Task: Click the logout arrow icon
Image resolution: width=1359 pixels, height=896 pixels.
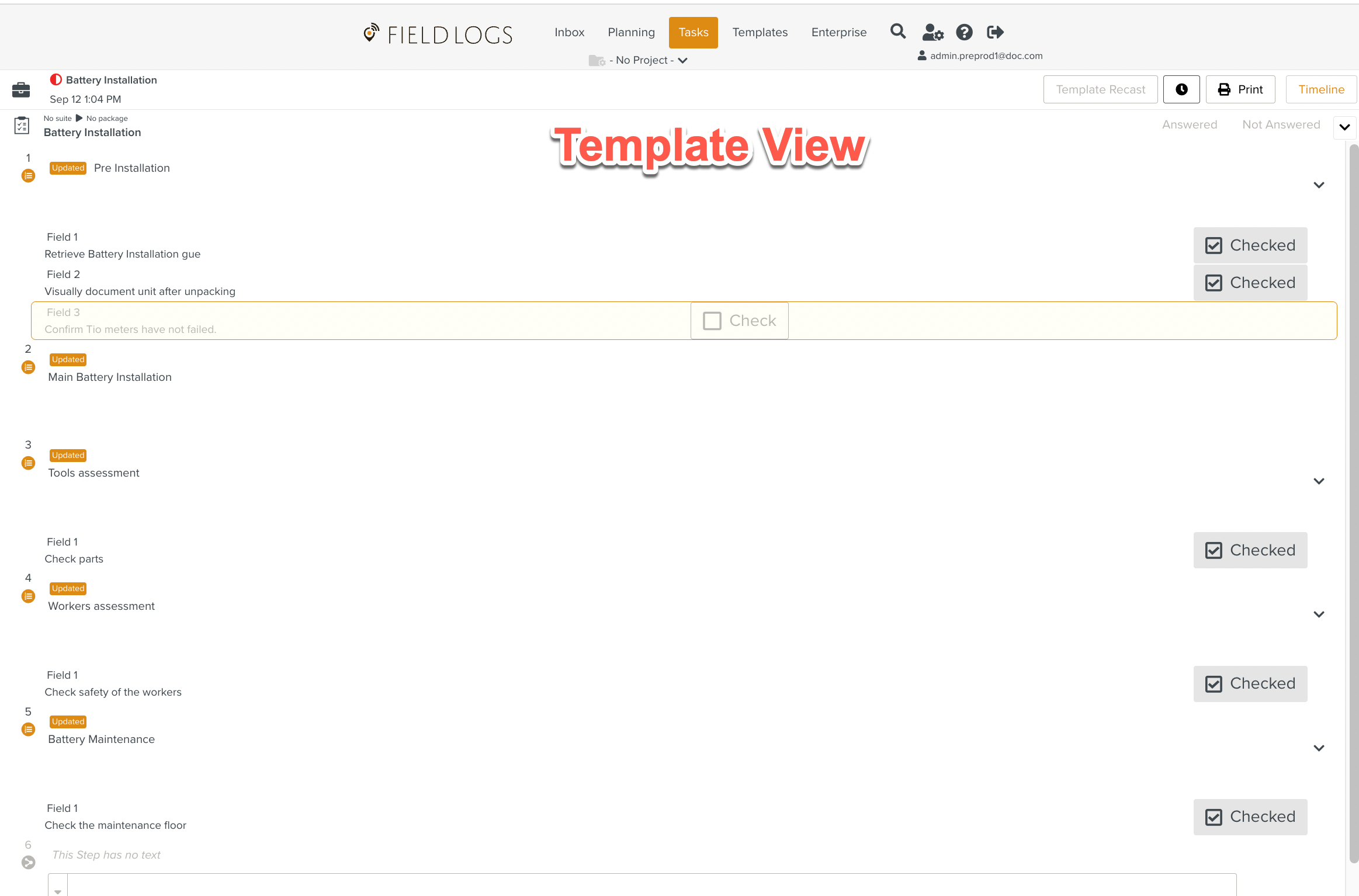Action: coord(995,32)
